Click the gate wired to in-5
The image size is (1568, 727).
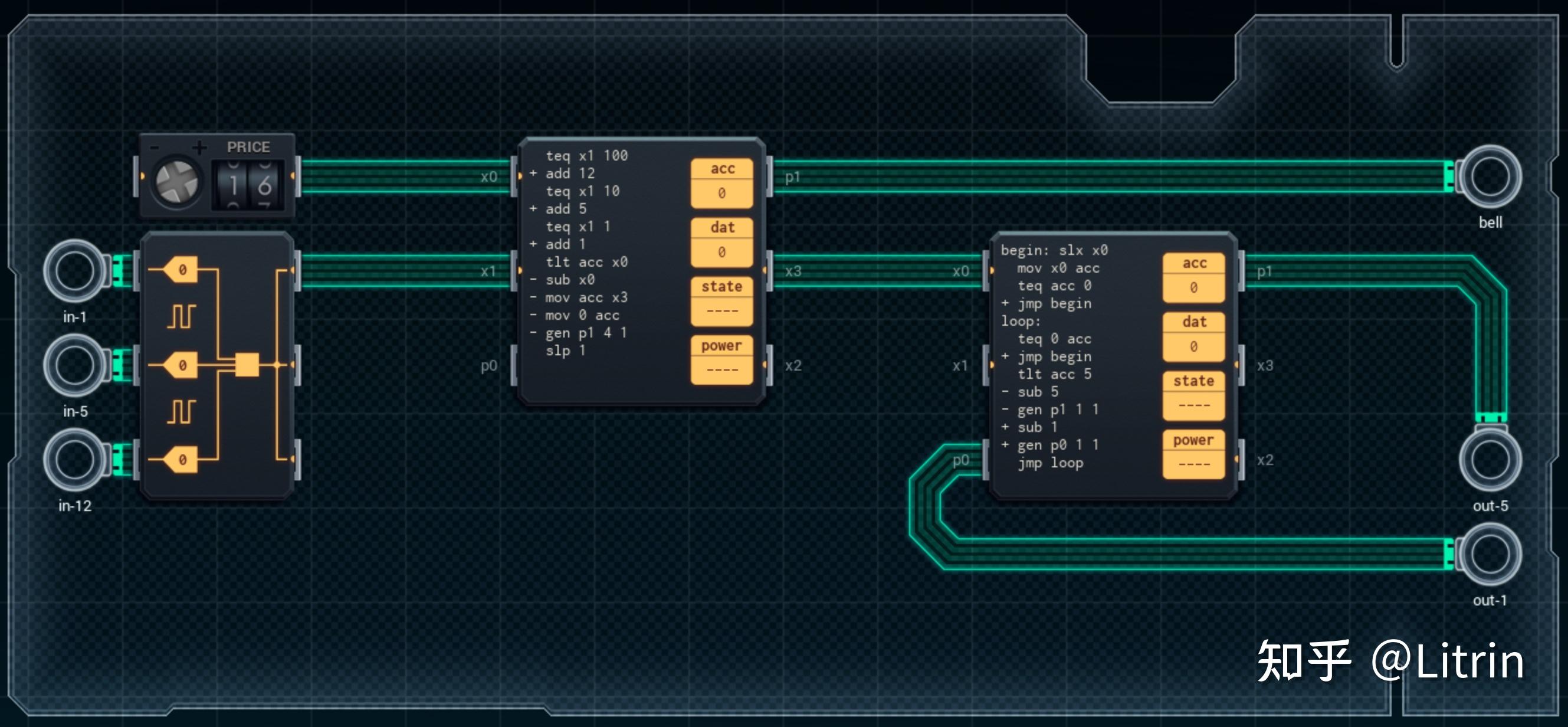point(181,365)
